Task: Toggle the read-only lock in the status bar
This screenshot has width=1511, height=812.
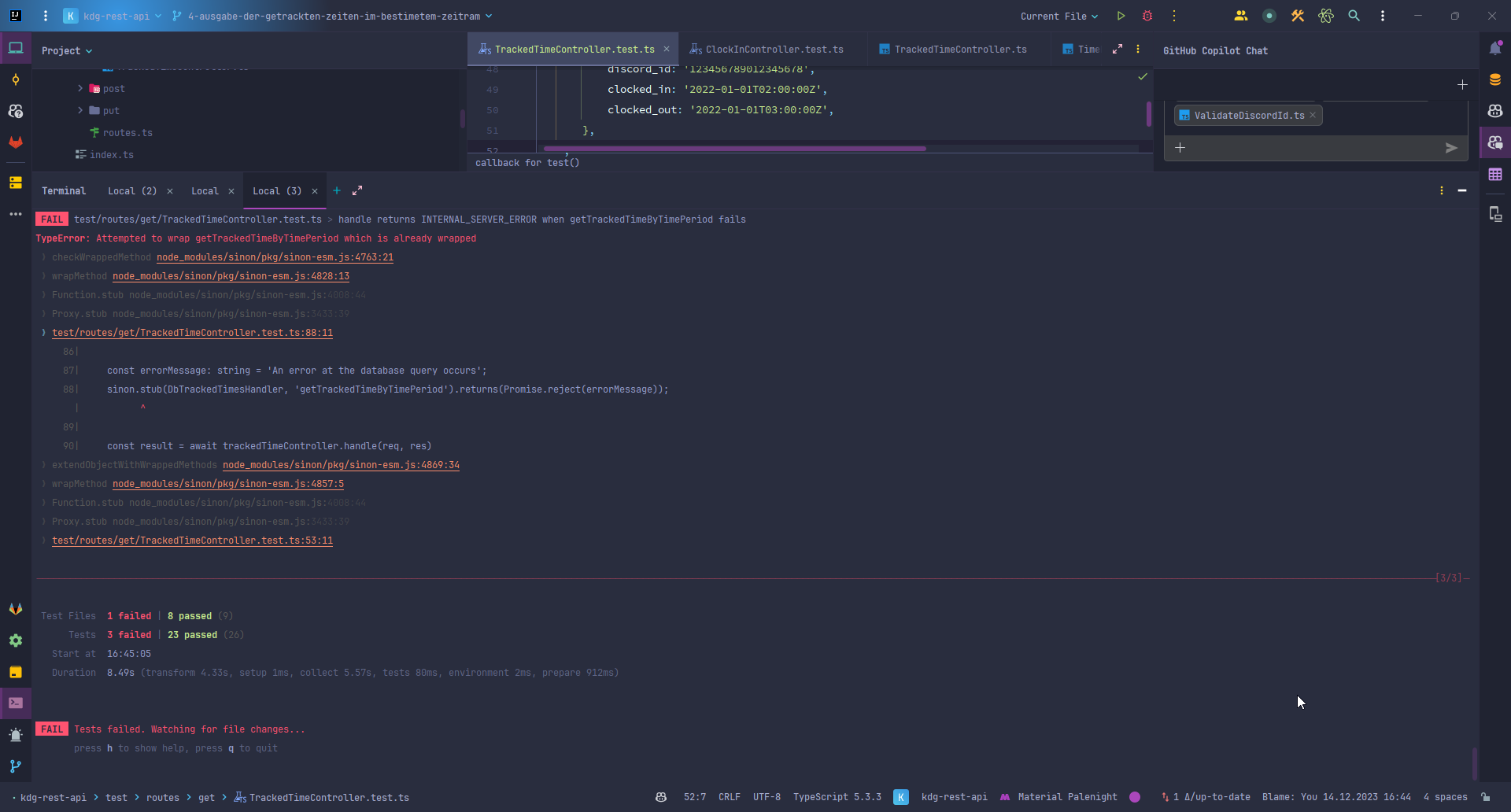Action: click(x=1486, y=797)
